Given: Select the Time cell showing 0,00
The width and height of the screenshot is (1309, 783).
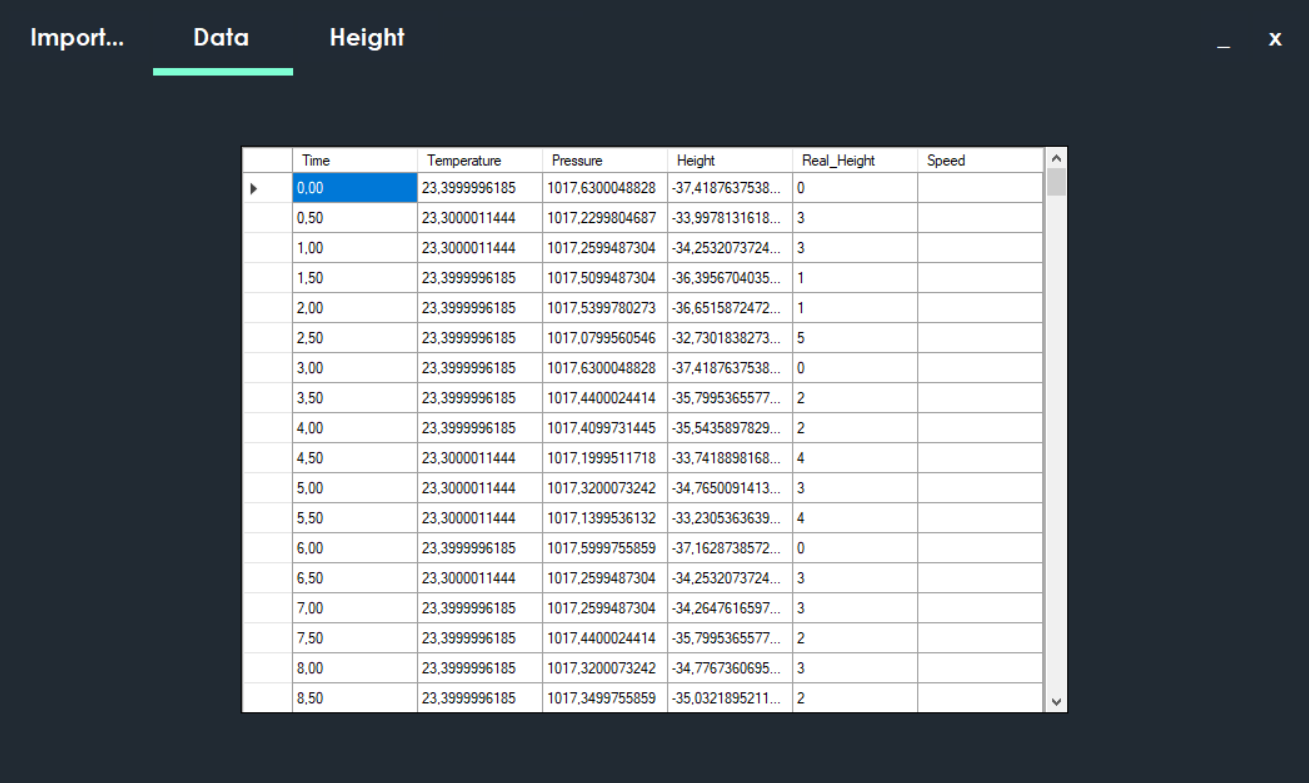Looking at the screenshot, I should [x=354, y=188].
